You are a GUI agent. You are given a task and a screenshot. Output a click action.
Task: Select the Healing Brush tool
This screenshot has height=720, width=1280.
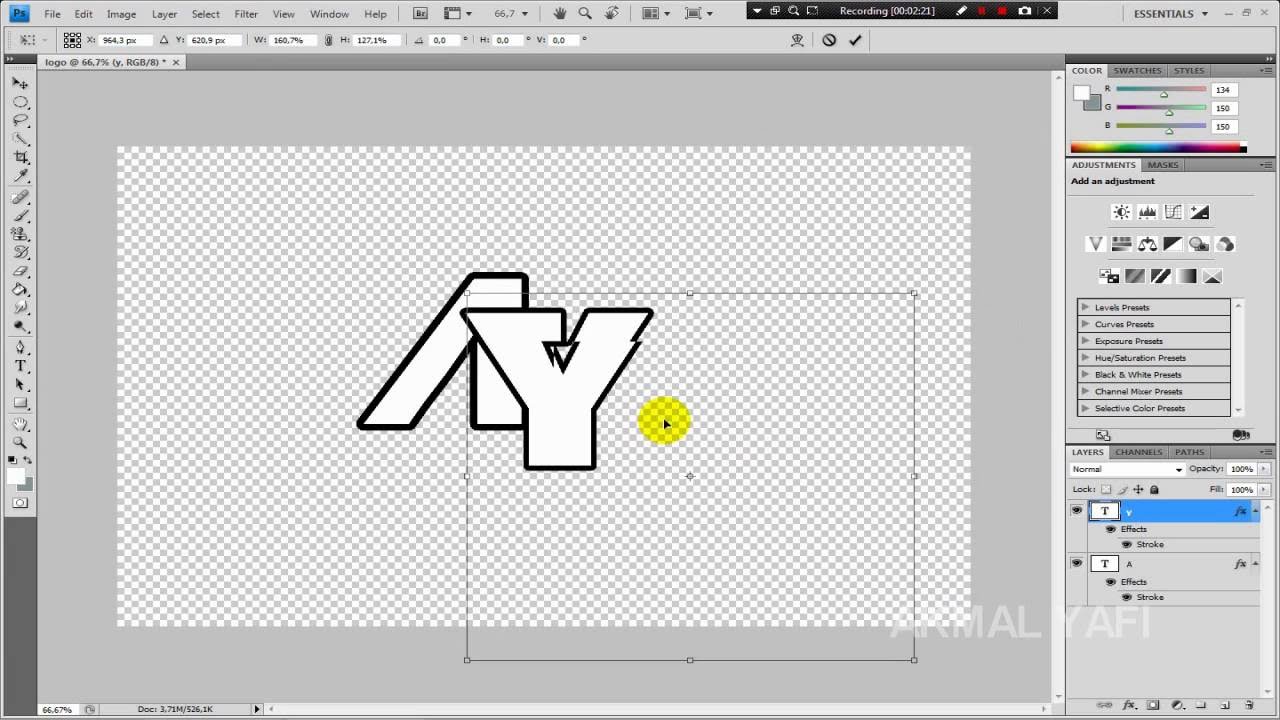pos(20,198)
